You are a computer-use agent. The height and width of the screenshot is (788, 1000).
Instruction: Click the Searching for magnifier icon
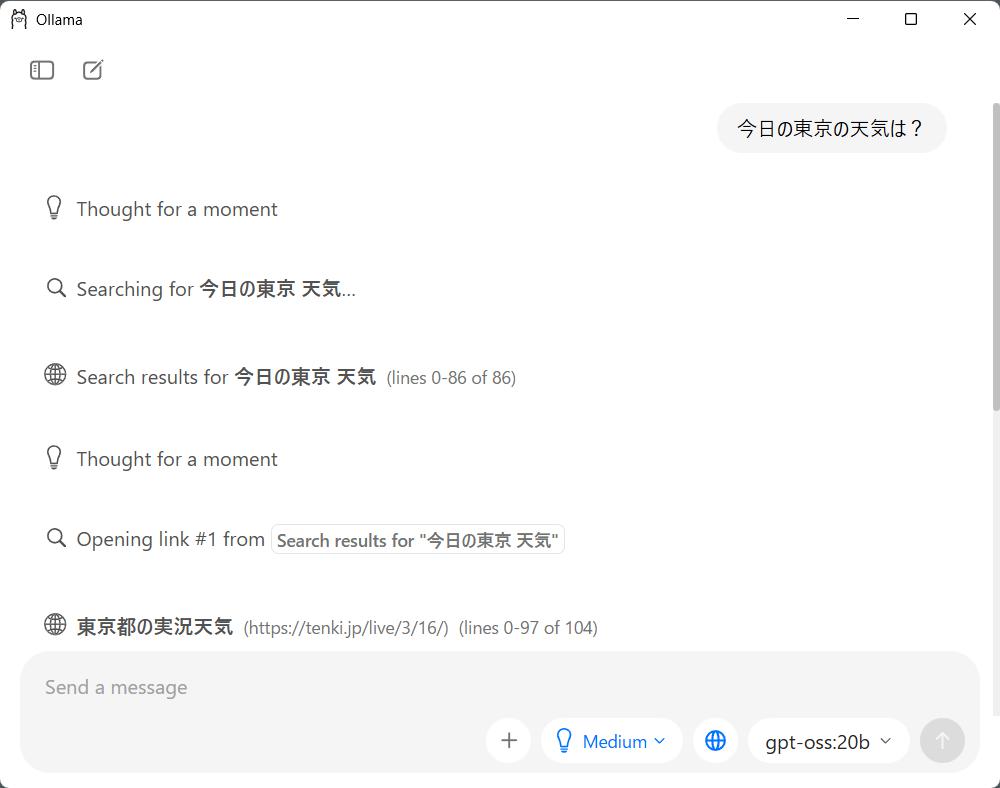(x=56, y=288)
